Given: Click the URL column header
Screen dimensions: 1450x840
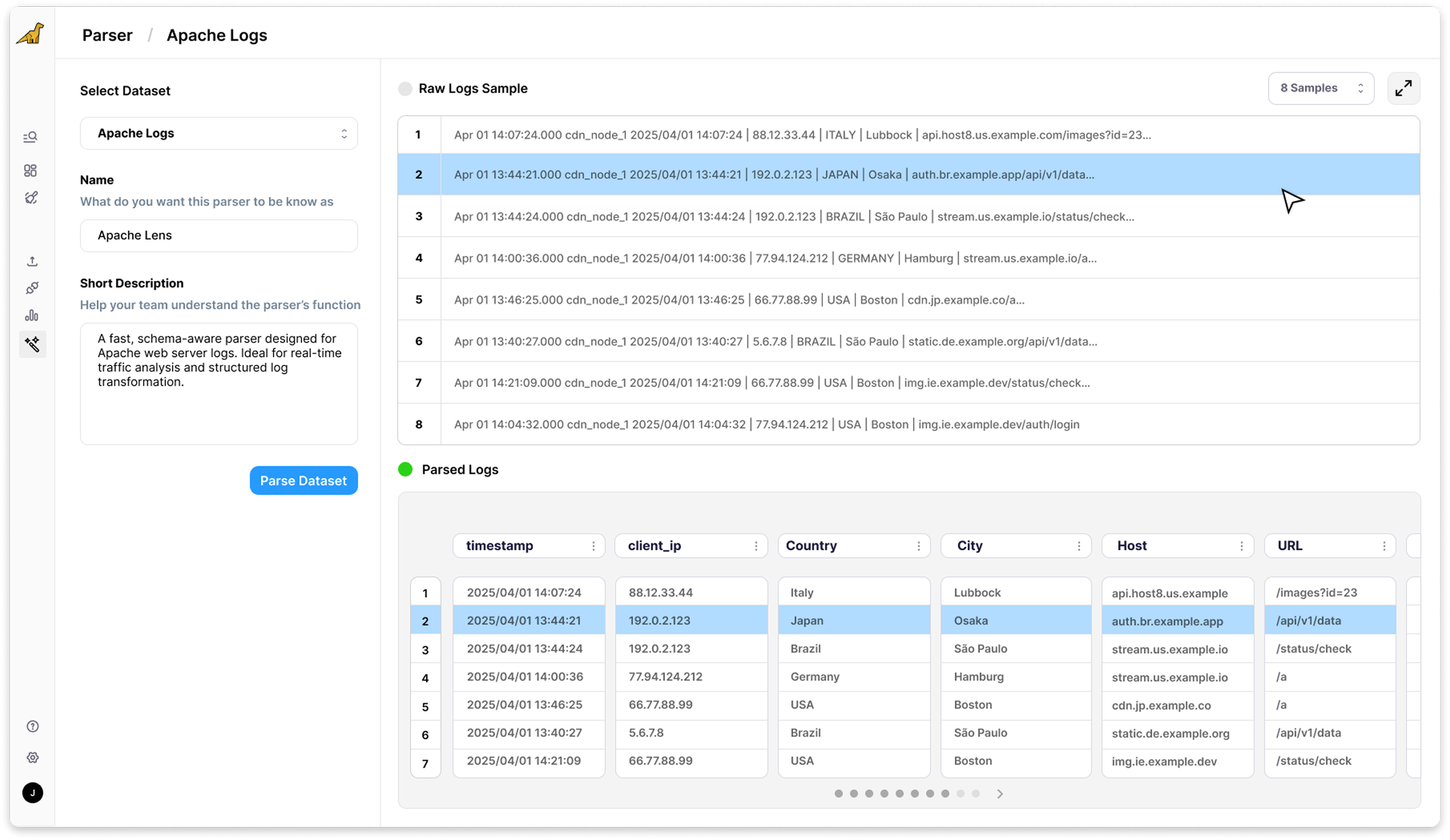Looking at the screenshot, I should [1329, 546].
